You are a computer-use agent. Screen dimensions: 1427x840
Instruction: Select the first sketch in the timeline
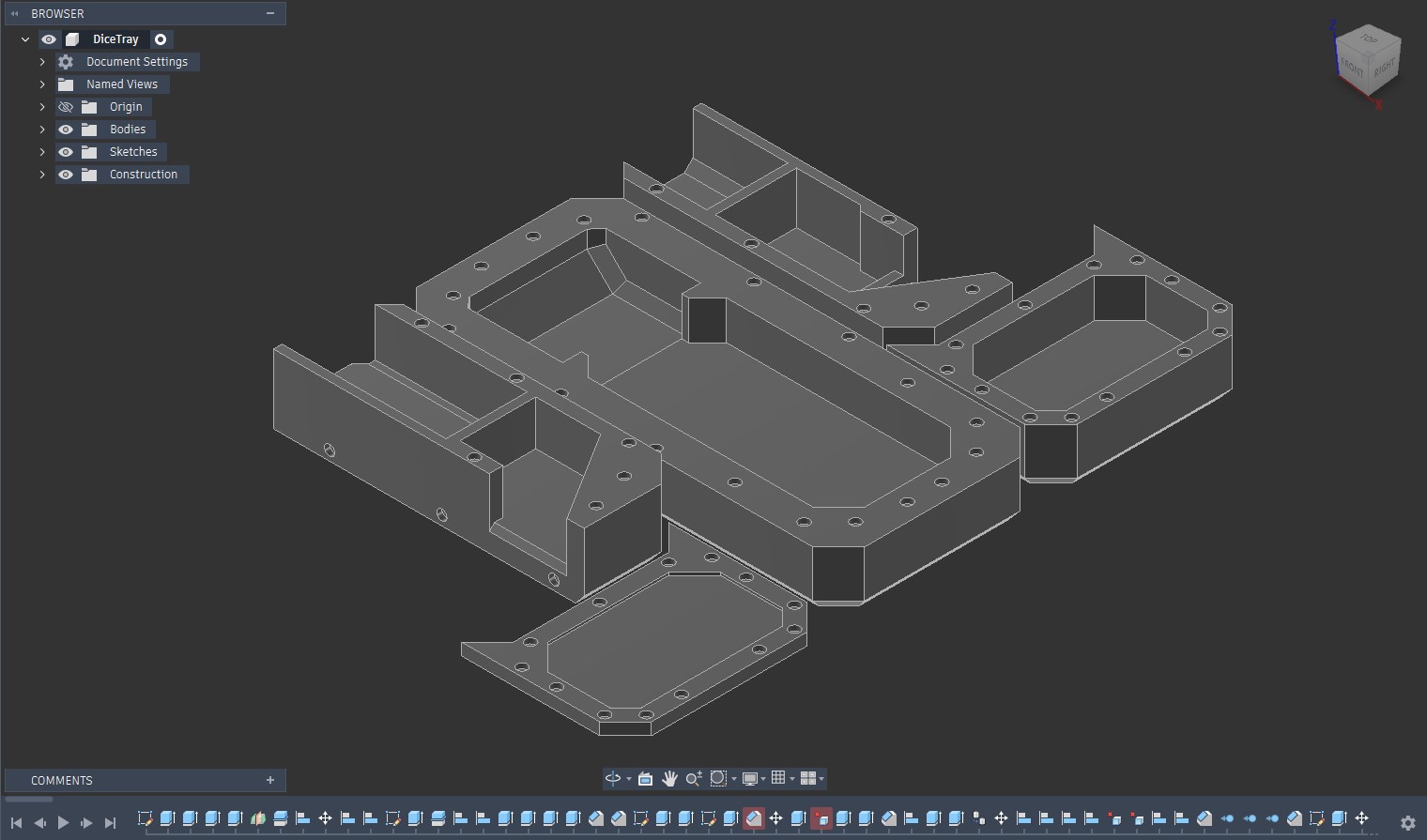[146, 818]
